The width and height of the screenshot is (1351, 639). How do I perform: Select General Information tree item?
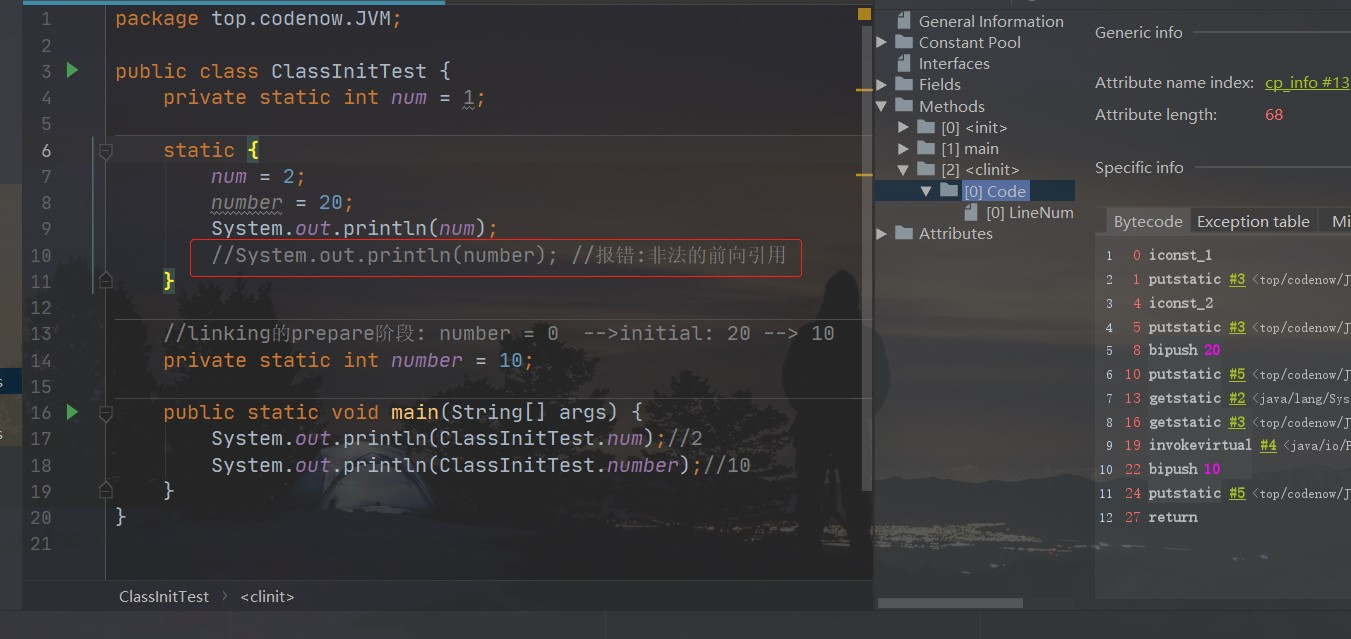(991, 21)
